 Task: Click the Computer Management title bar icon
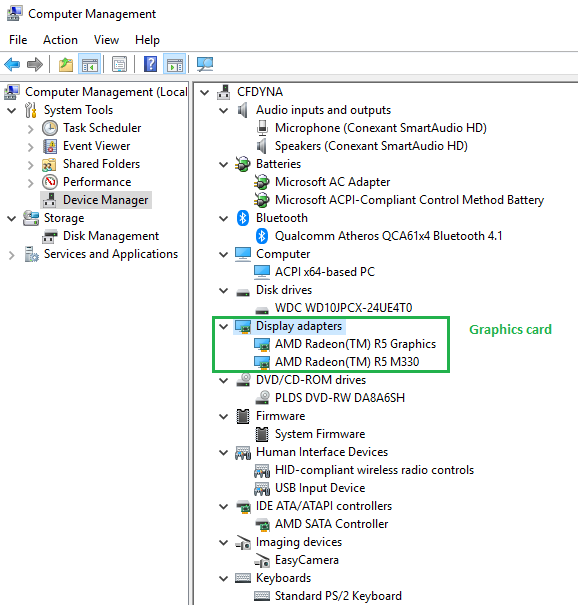click(14, 14)
